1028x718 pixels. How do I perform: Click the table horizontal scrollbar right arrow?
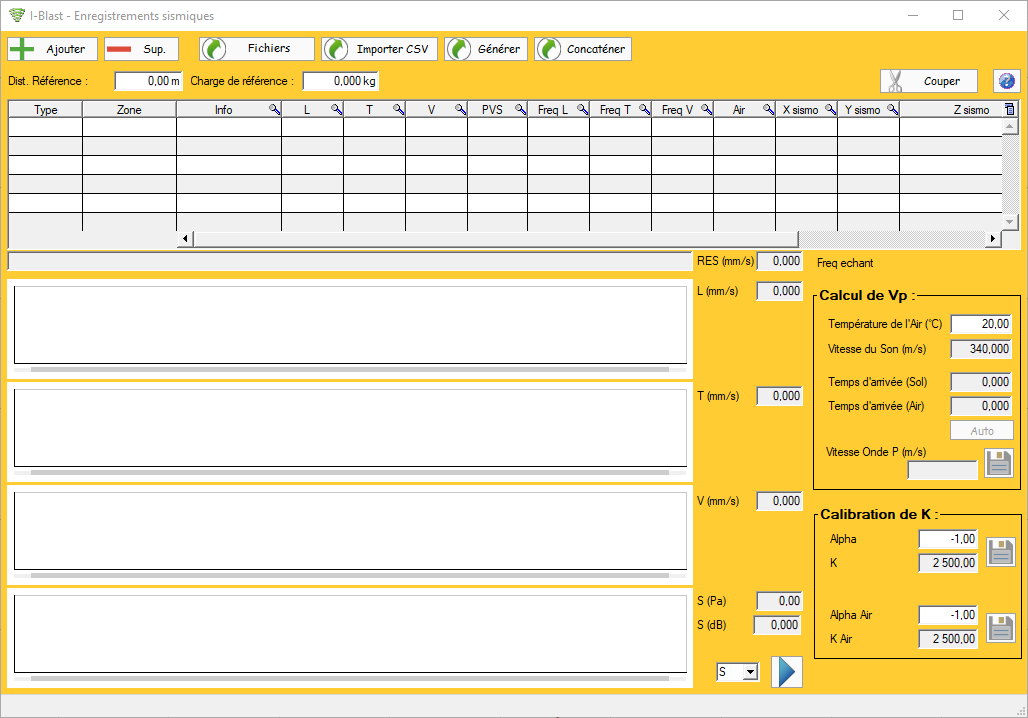[x=993, y=239]
